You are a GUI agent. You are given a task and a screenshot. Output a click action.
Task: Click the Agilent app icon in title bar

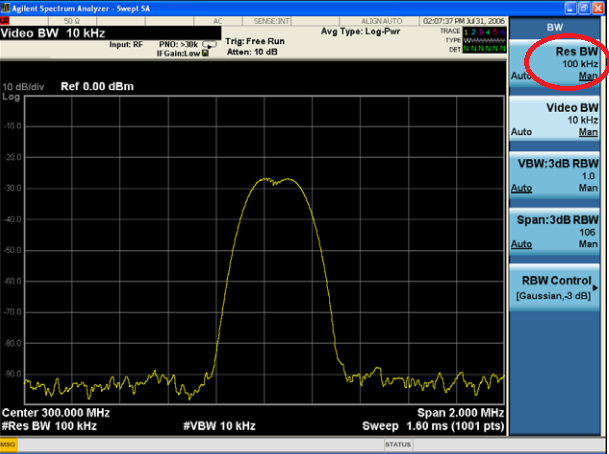point(6,6)
